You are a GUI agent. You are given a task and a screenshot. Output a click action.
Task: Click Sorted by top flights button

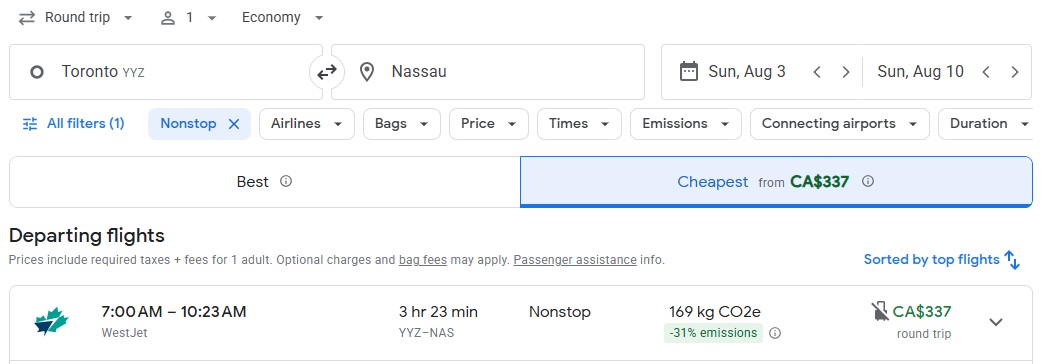point(941,260)
